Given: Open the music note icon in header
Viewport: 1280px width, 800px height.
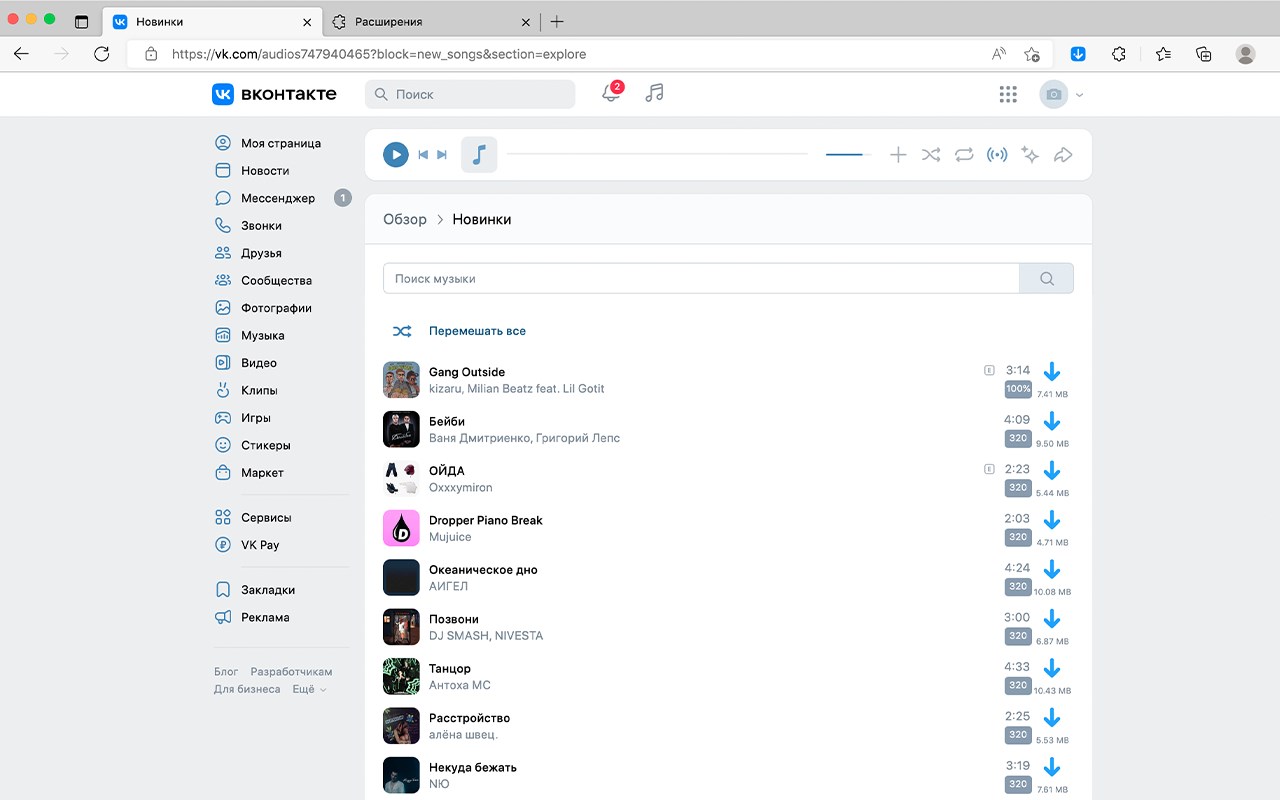Looking at the screenshot, I should (x=654, y=93).
